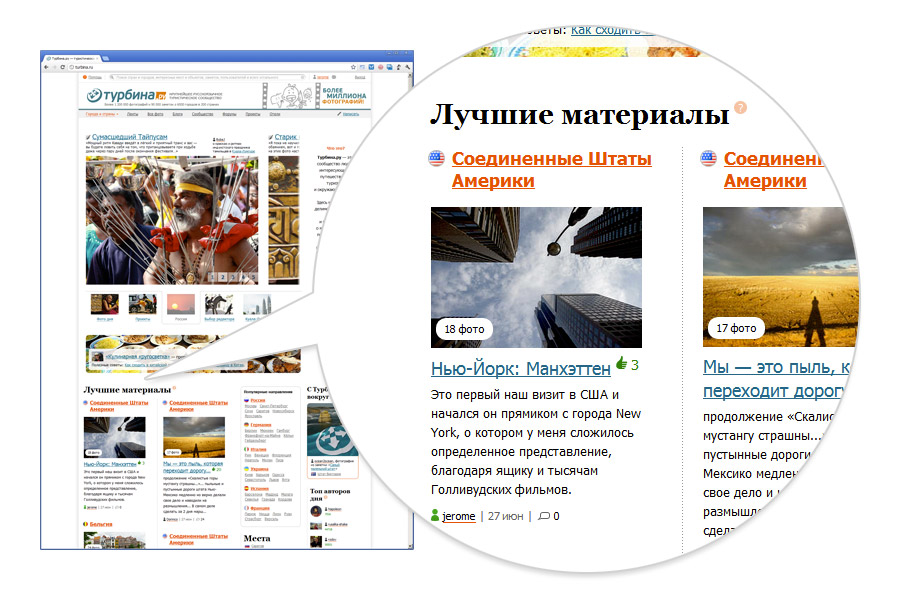Open Все фото in the site navigation
The image size is (900, 600).
[x=156, y=114]
